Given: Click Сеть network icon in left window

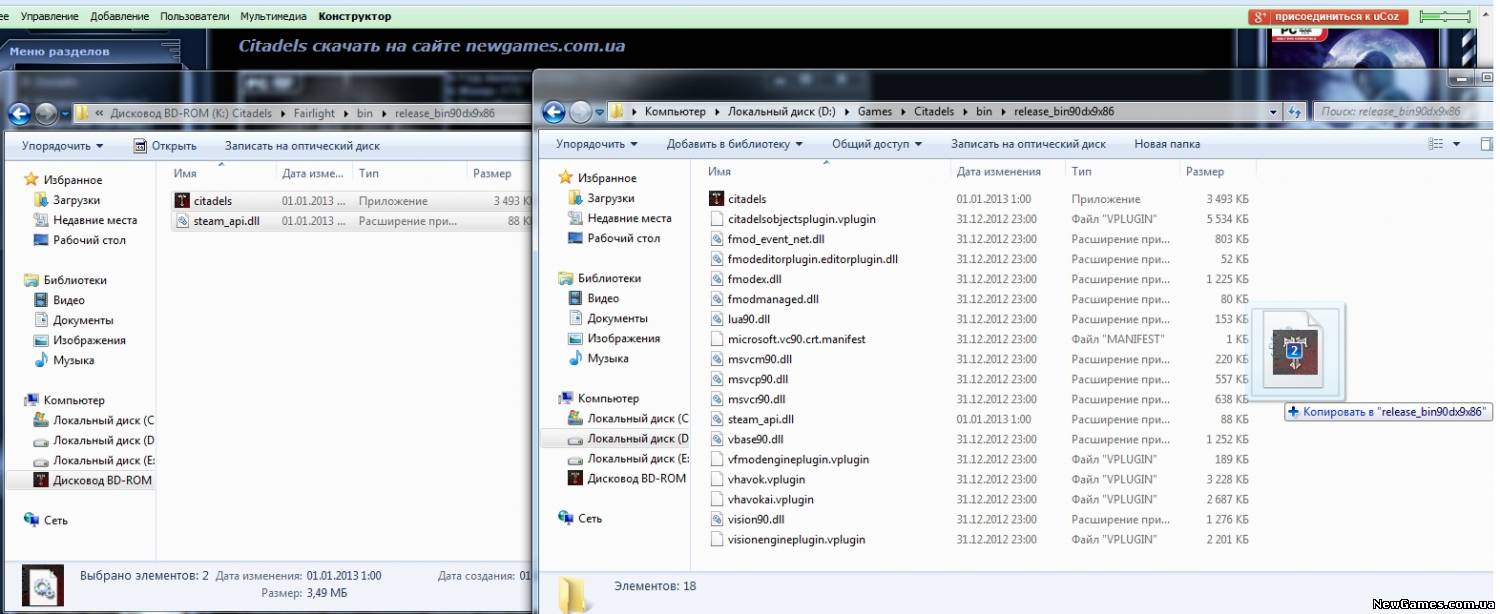Looking at the screenshot, I should click(x=31, y=520).
